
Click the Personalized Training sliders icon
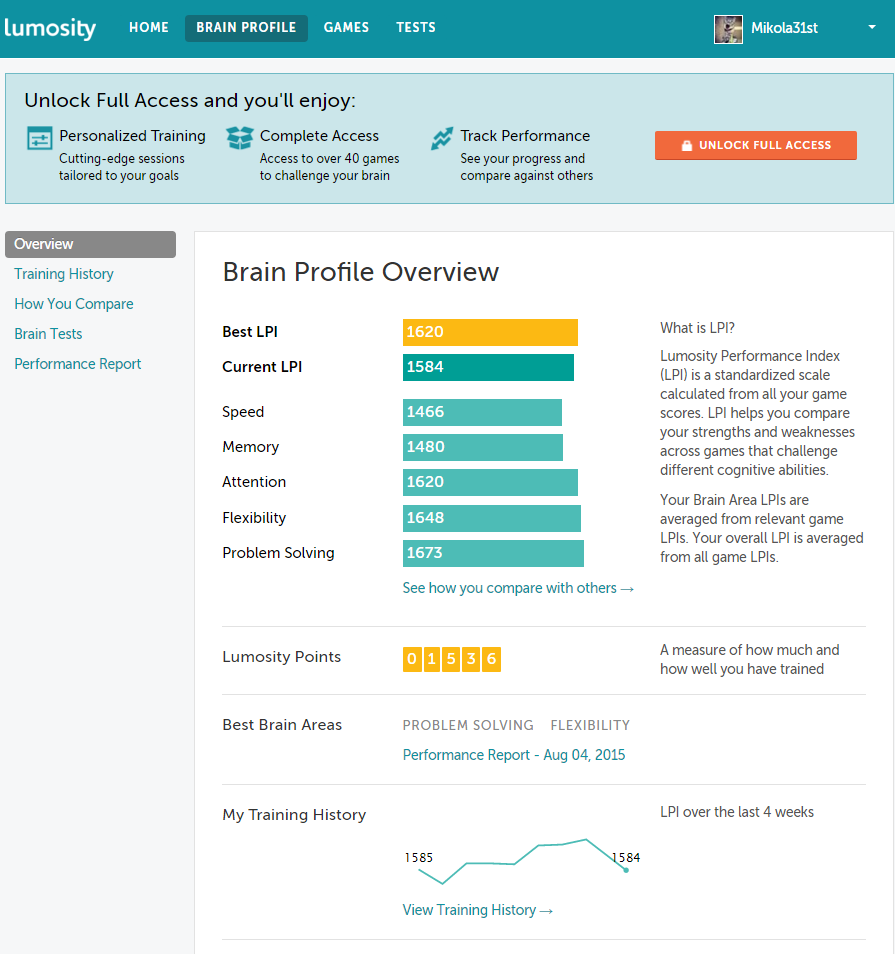[x=40, y=138]
